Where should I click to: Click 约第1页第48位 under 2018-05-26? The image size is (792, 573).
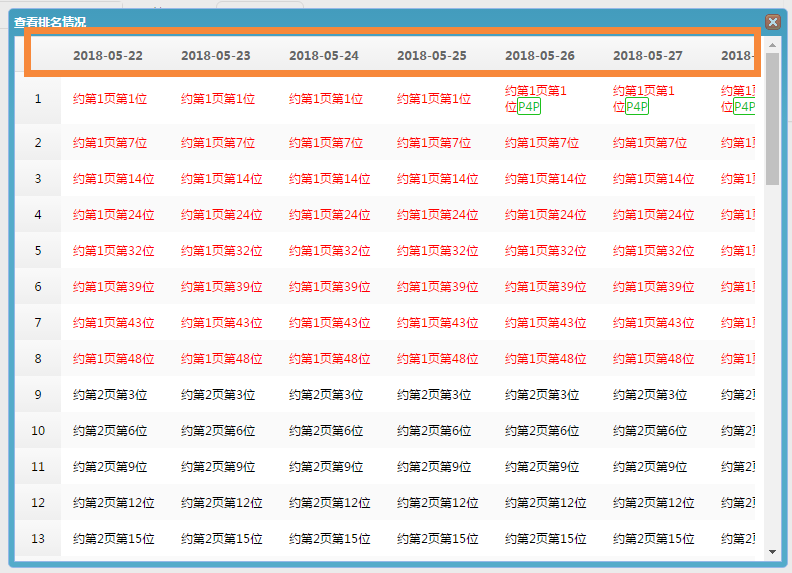coord(546,359)
